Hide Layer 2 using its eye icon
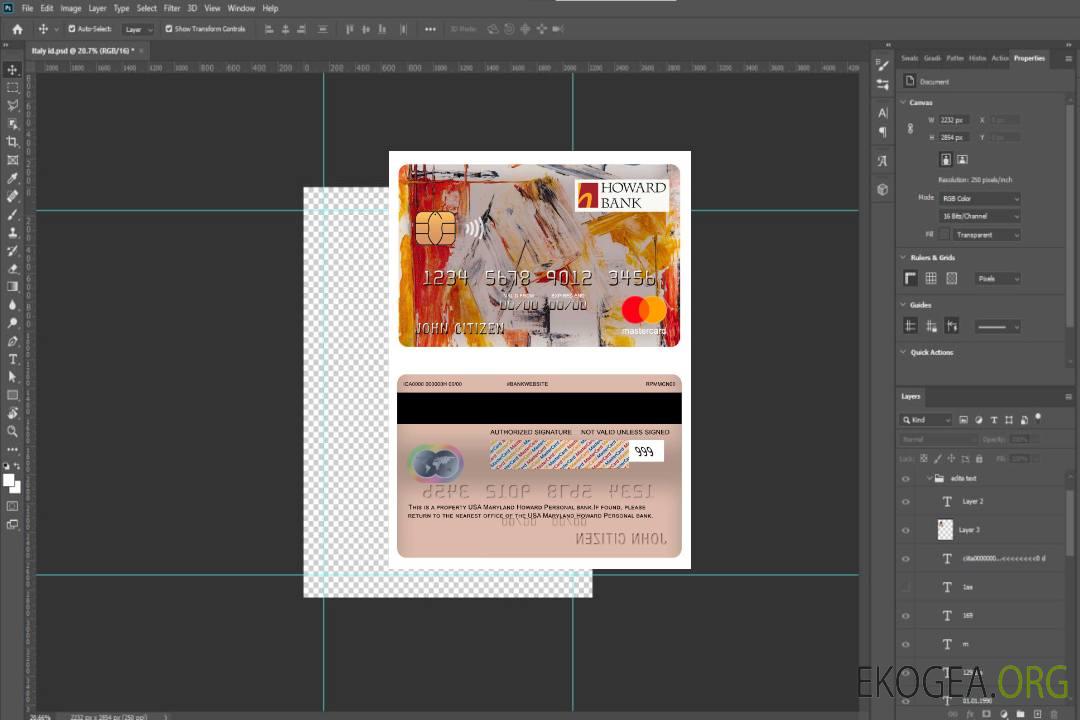This screenshot has width=1080, height=720. [906, 502]
